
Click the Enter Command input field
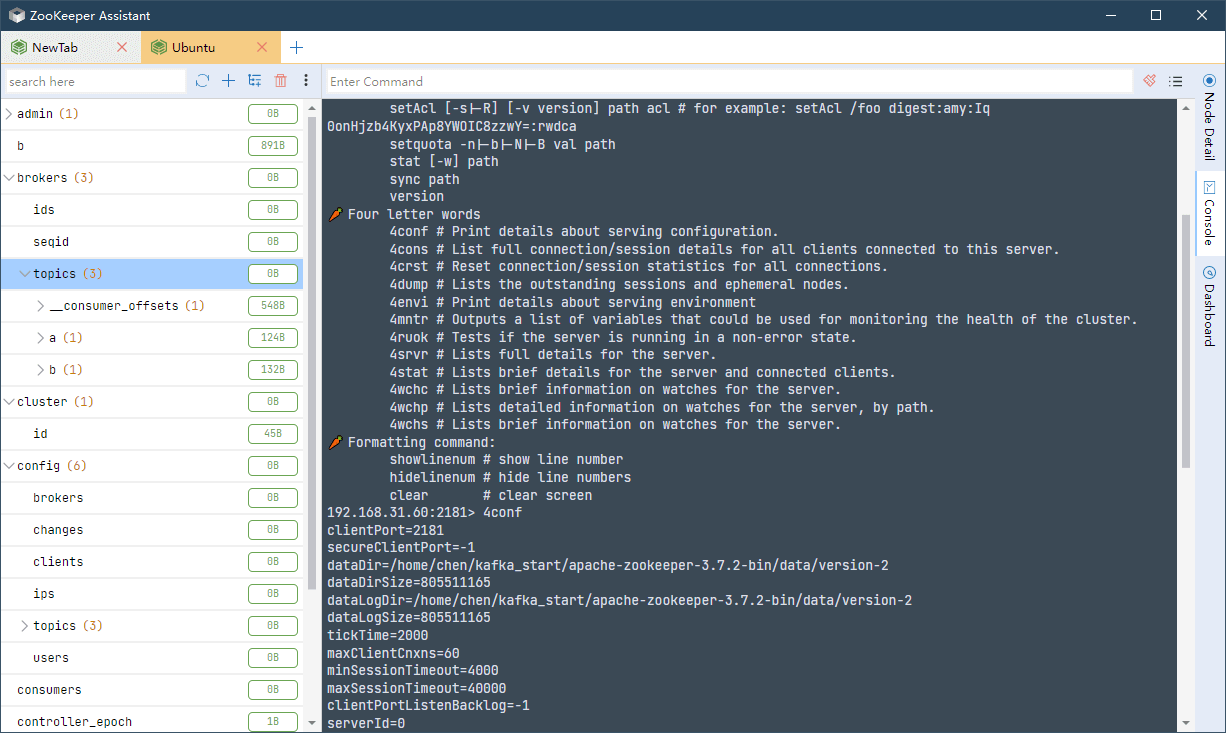[x=728, y=81]
